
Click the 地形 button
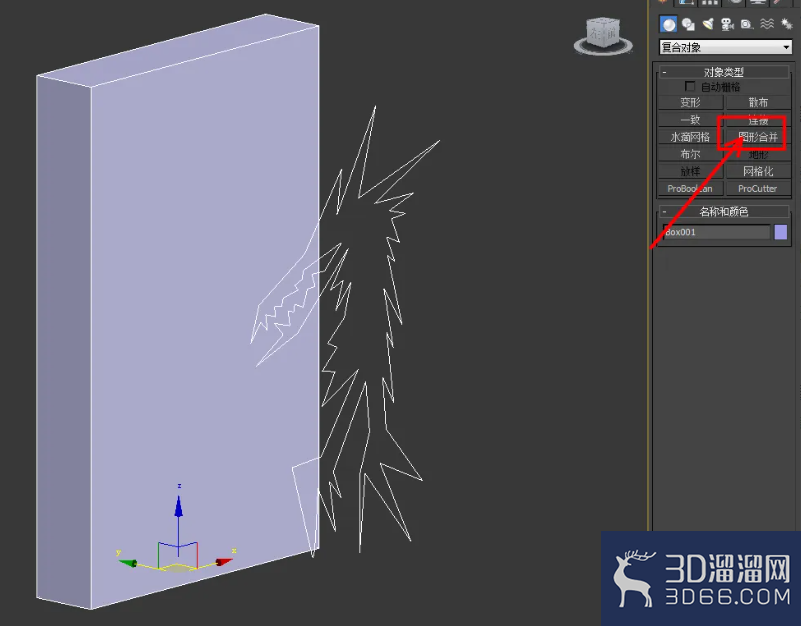[758, 154]
